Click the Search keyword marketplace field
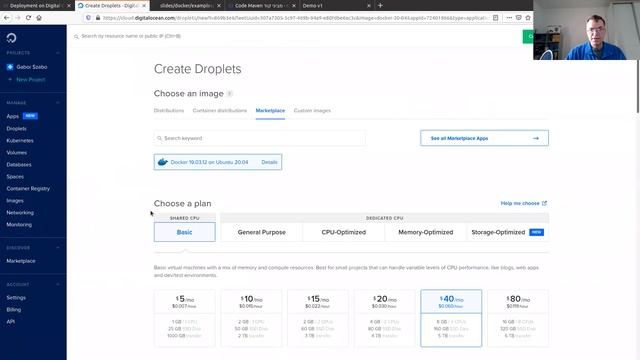This screenshot has width=640, height=360. (260, 138)
